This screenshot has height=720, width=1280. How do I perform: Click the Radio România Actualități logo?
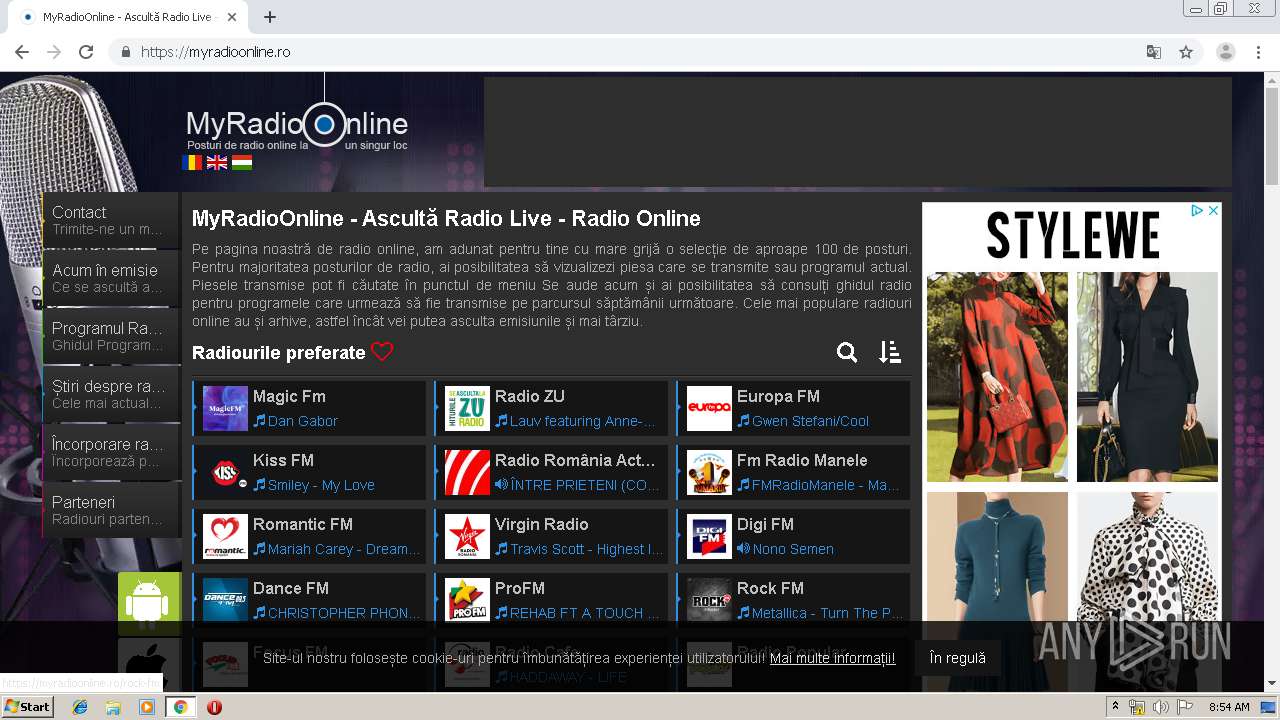(467, 473)
